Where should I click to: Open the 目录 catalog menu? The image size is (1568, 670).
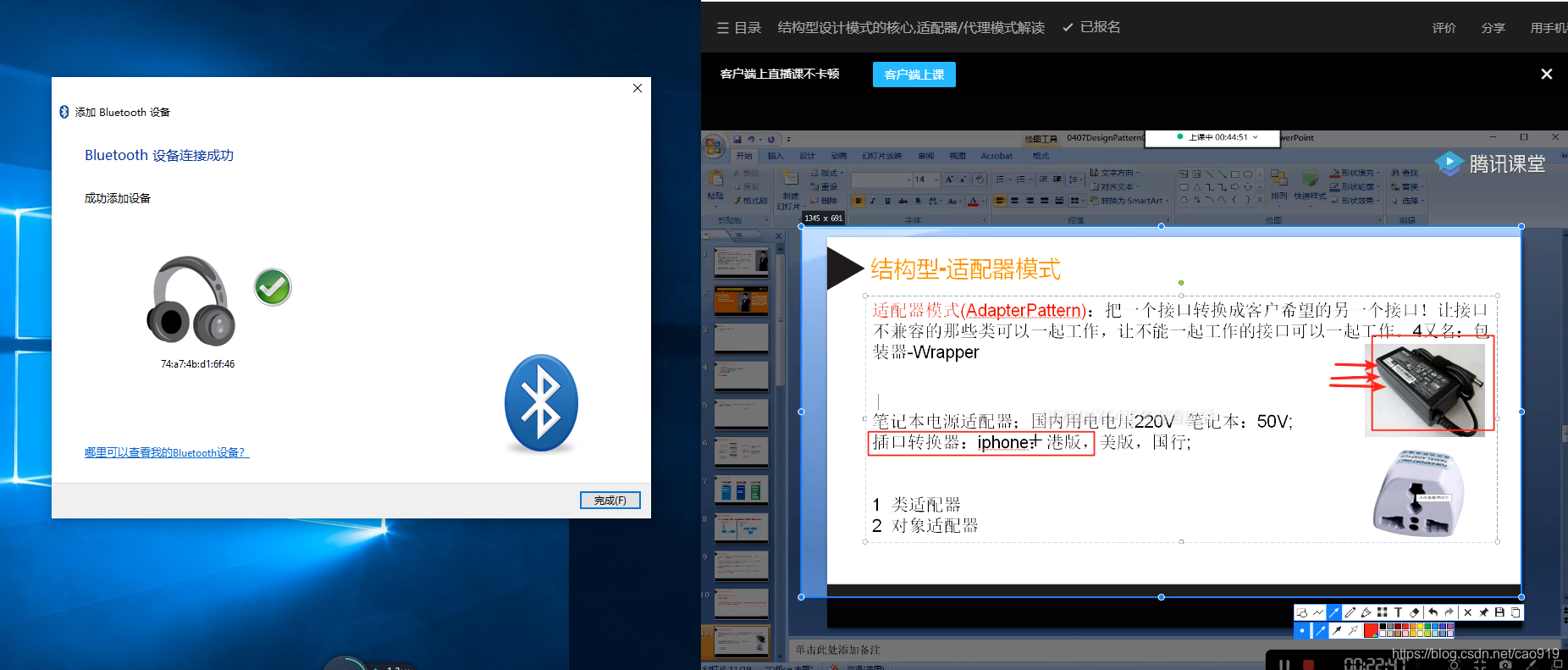(739, 28)
